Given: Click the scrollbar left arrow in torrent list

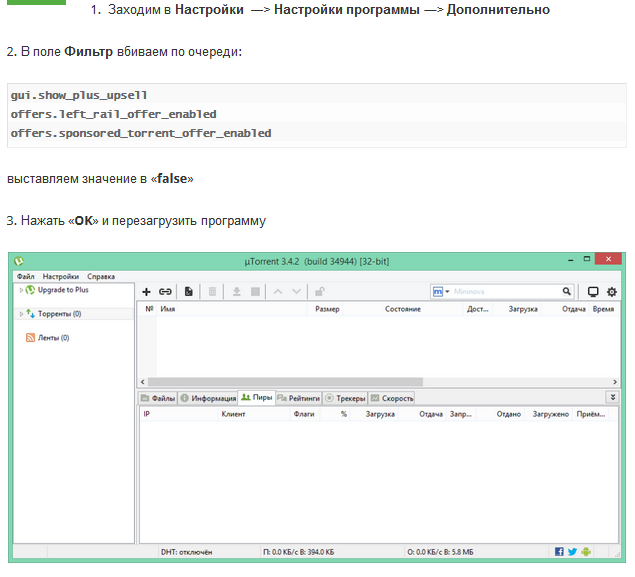Looking at the screenshot, I should point(143,382).
